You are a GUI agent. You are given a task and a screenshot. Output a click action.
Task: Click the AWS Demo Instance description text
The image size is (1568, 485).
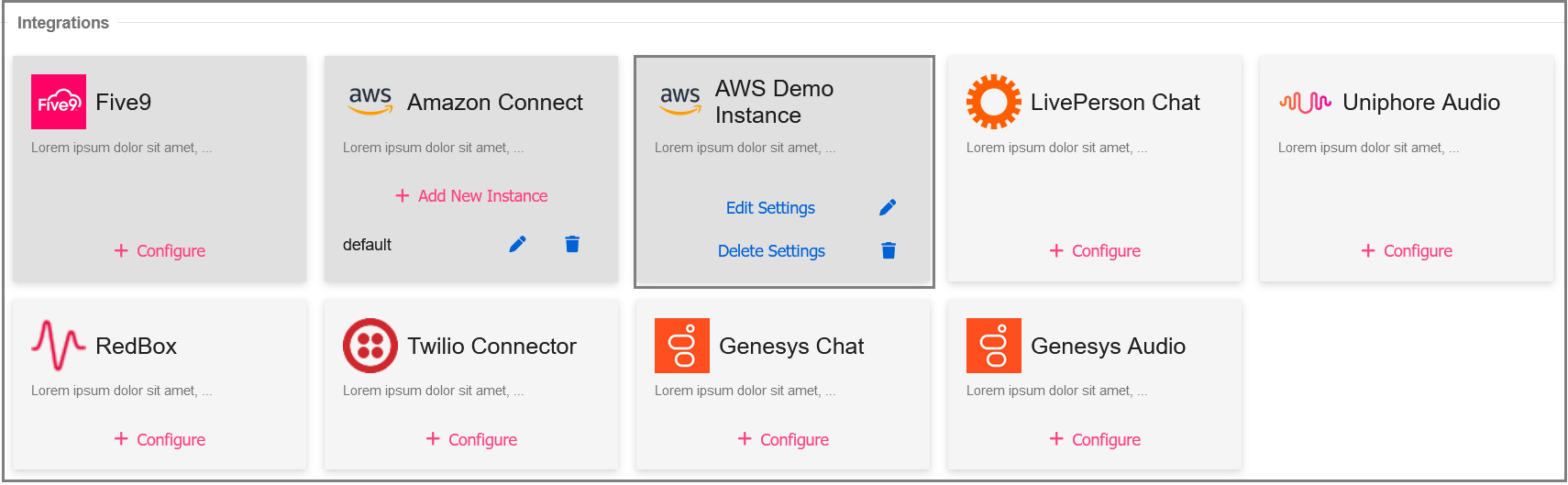pos(745,148)
